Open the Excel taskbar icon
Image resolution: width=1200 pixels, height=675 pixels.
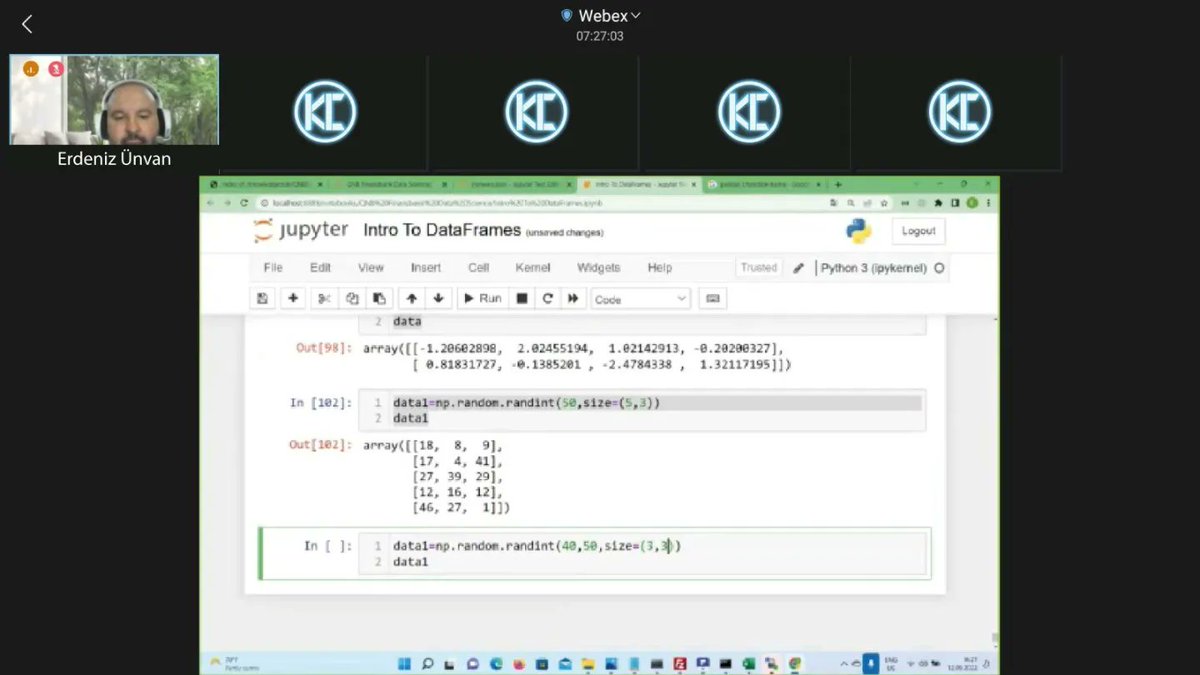(748, 663)
